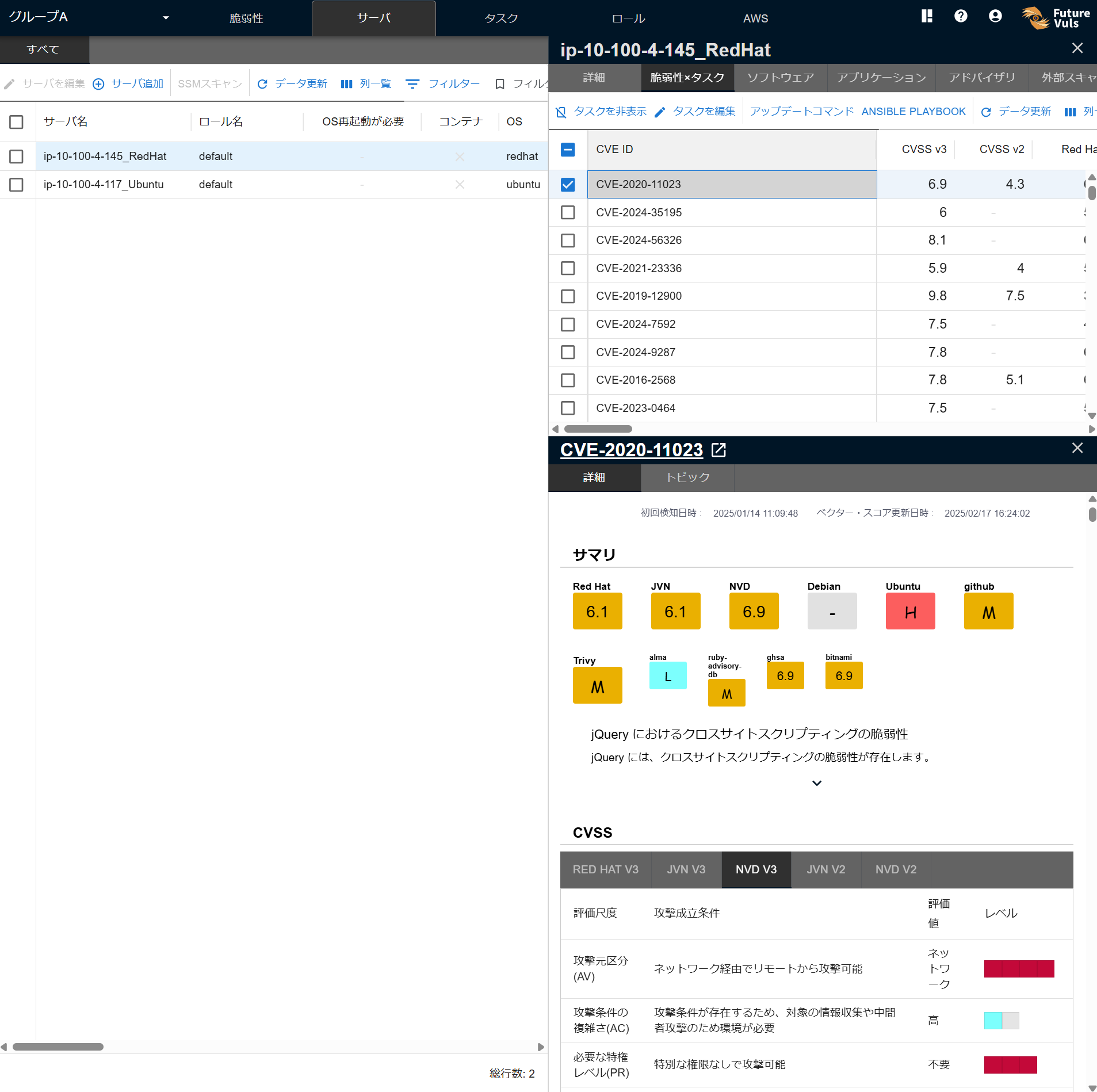Select the ip-10-100-4-117_Ubuntu server checkbox
The width and height of the screenshot is (1097, 1092).
coord(16,185)
